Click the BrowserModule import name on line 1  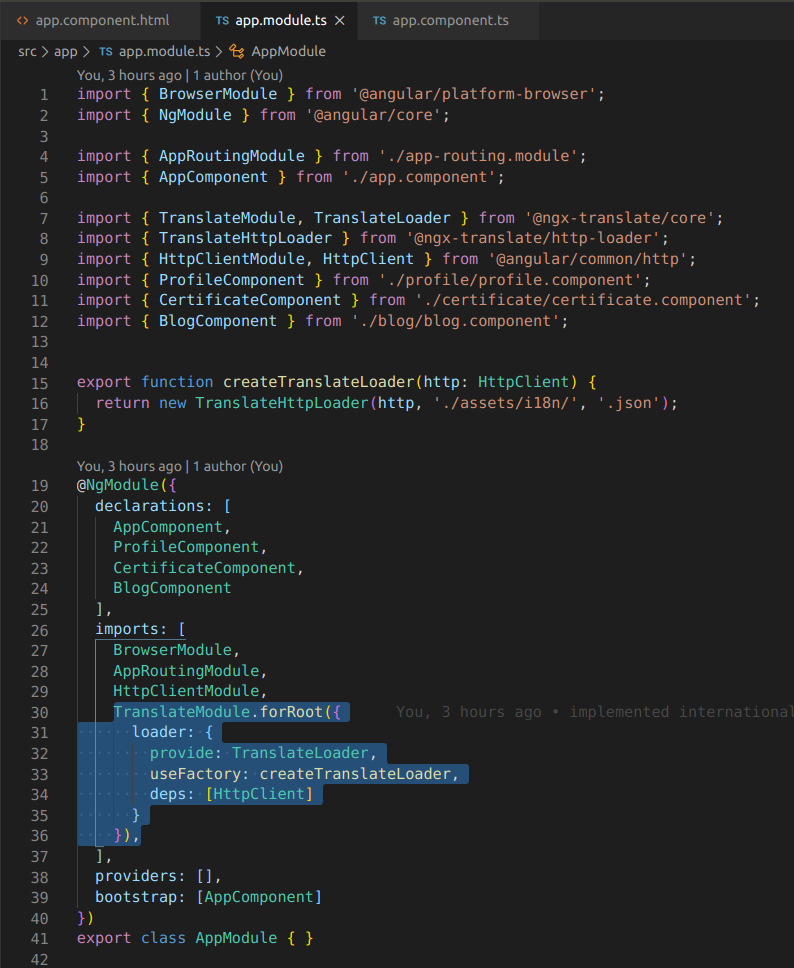pos(218,94)
